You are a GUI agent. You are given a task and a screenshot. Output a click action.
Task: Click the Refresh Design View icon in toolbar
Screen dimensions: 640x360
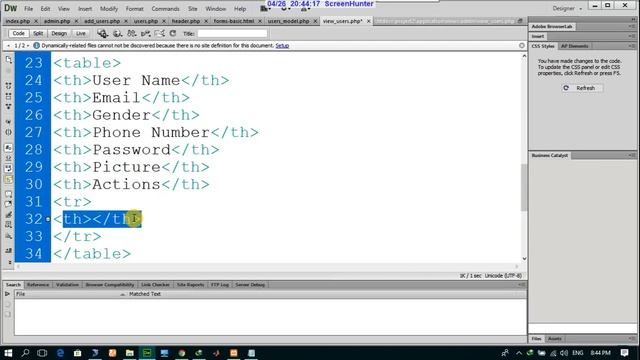173,33
